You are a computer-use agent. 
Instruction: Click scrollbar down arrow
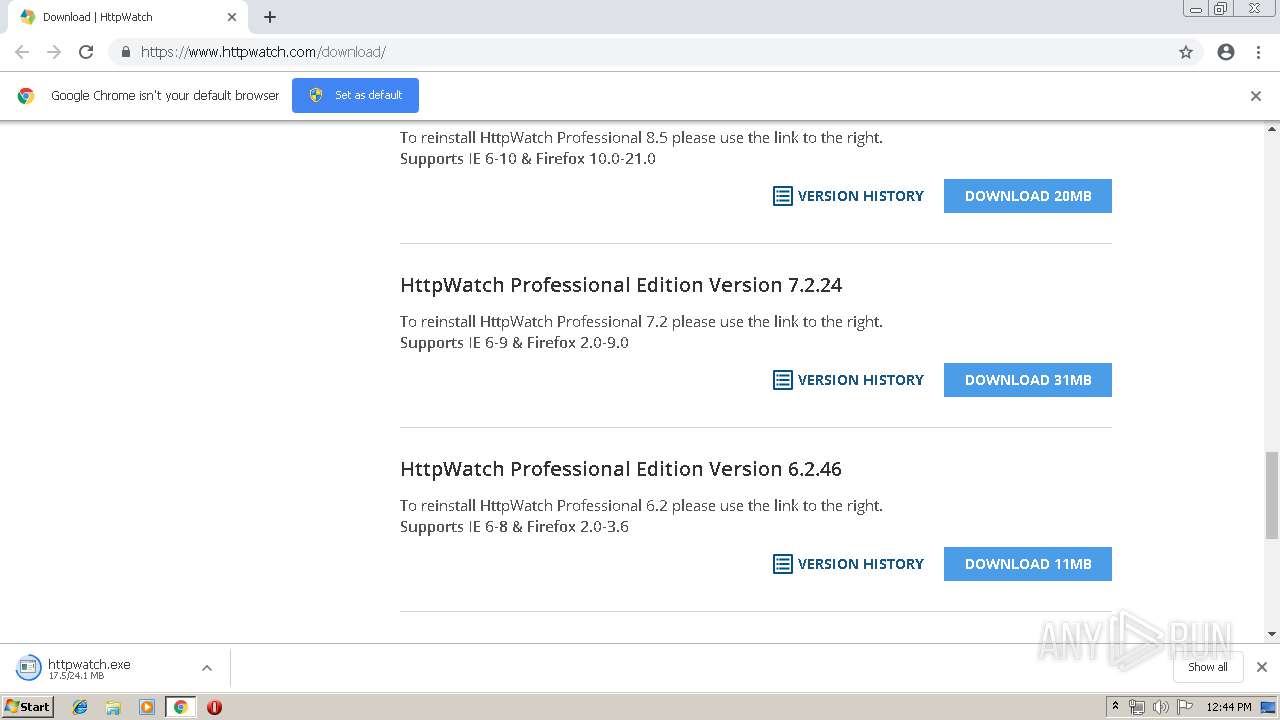[1272, 634]
